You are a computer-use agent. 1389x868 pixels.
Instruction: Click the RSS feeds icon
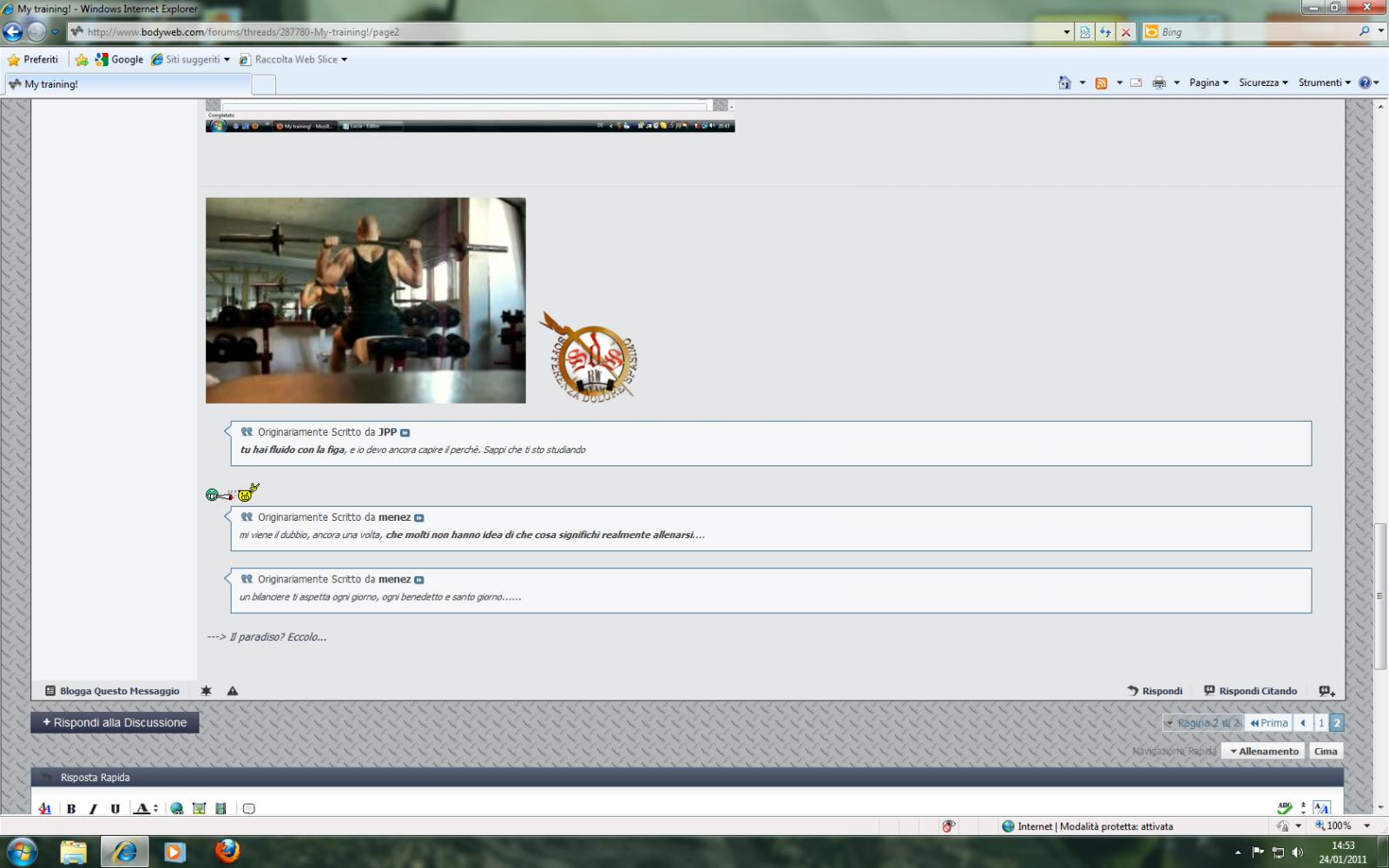[x=1101, y=83]
